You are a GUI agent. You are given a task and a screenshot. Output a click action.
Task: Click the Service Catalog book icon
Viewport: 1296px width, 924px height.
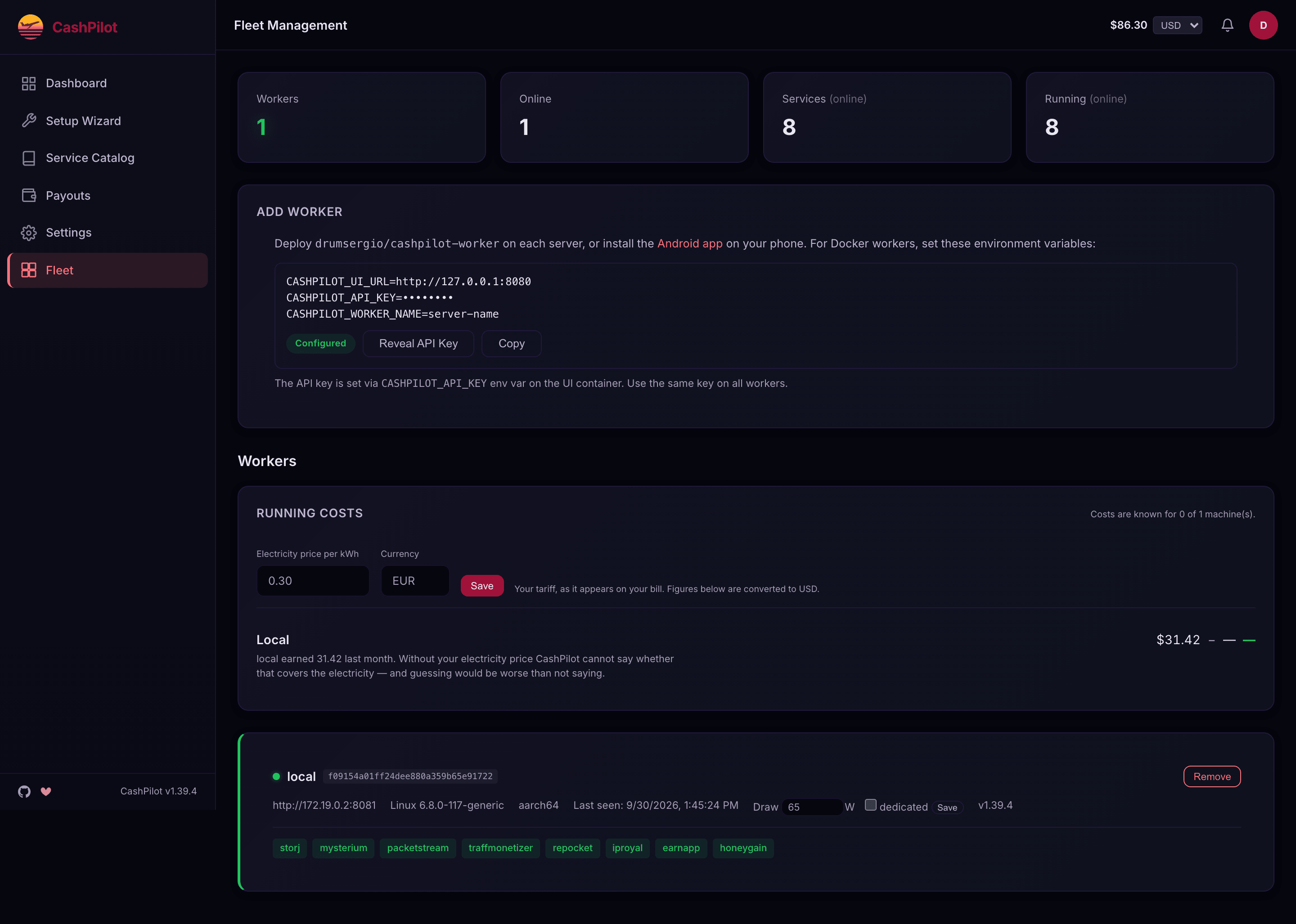(28, 158)
